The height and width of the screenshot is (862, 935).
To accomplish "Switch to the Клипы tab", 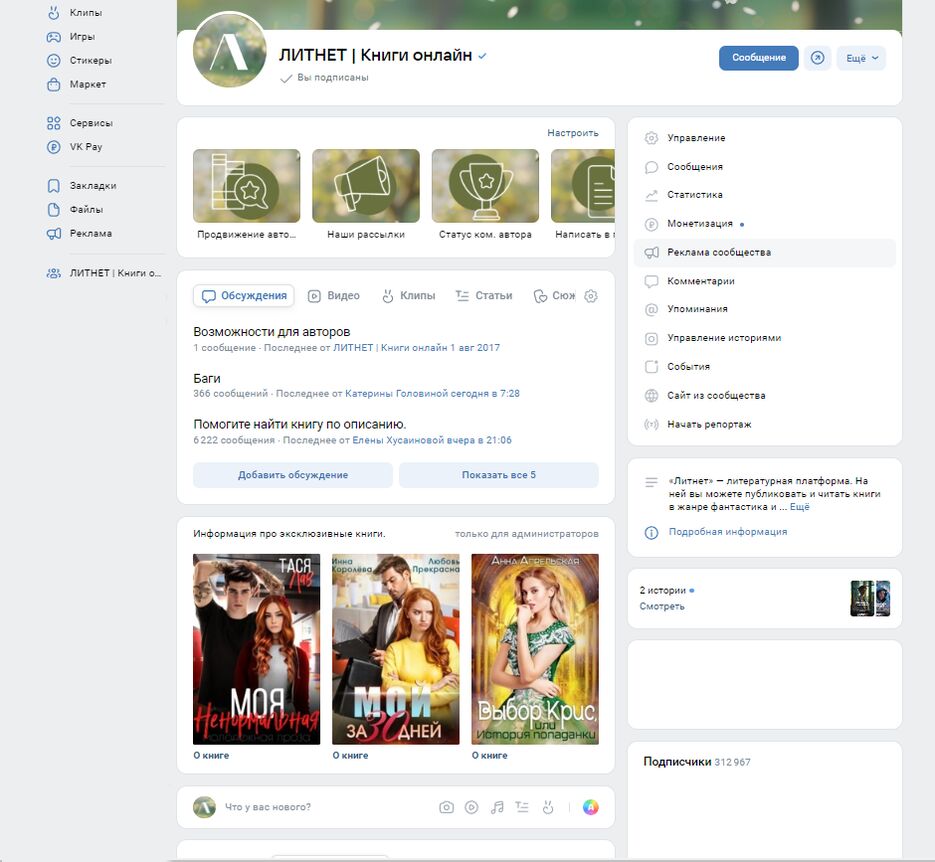I will (x=409, y=296).
